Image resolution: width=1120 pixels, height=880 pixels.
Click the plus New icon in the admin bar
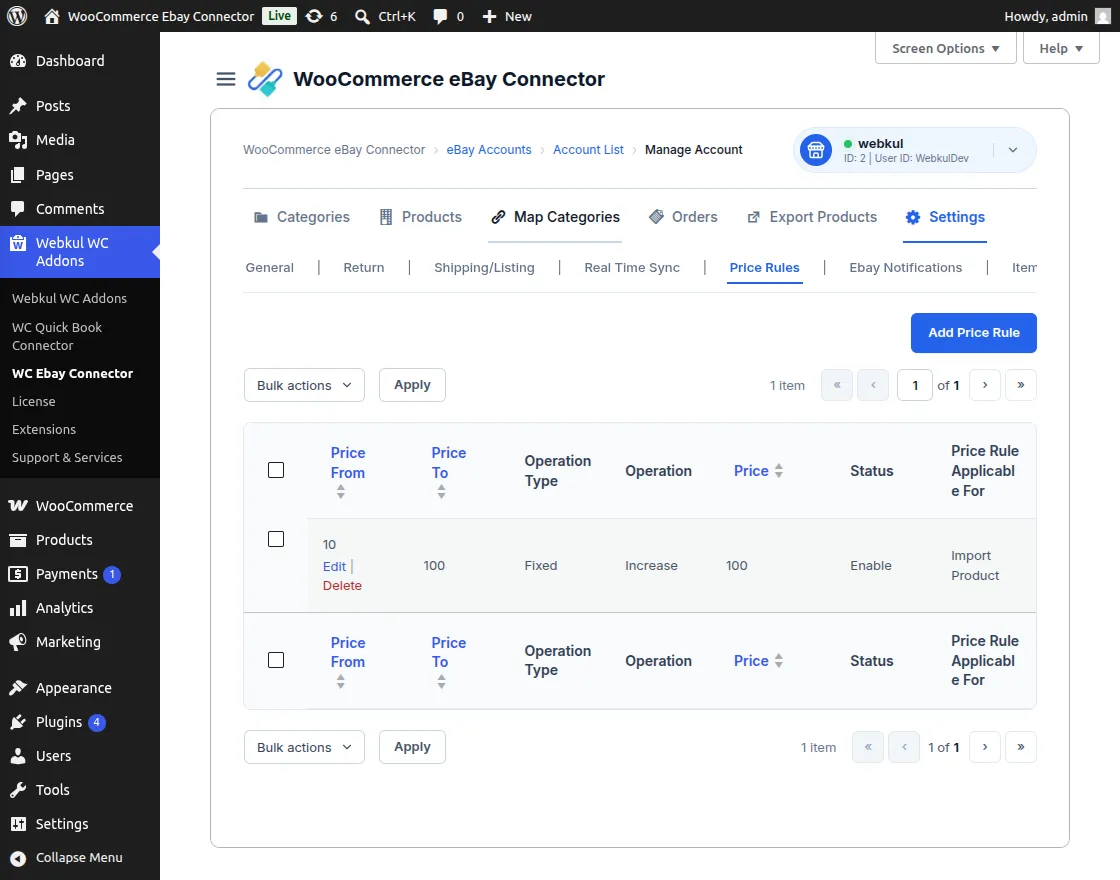coord(489,16)
